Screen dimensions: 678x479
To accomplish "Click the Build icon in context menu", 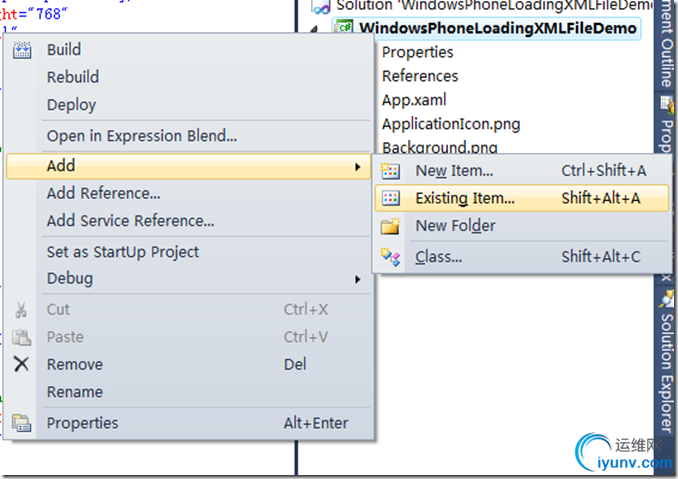I will pos(22,50).
